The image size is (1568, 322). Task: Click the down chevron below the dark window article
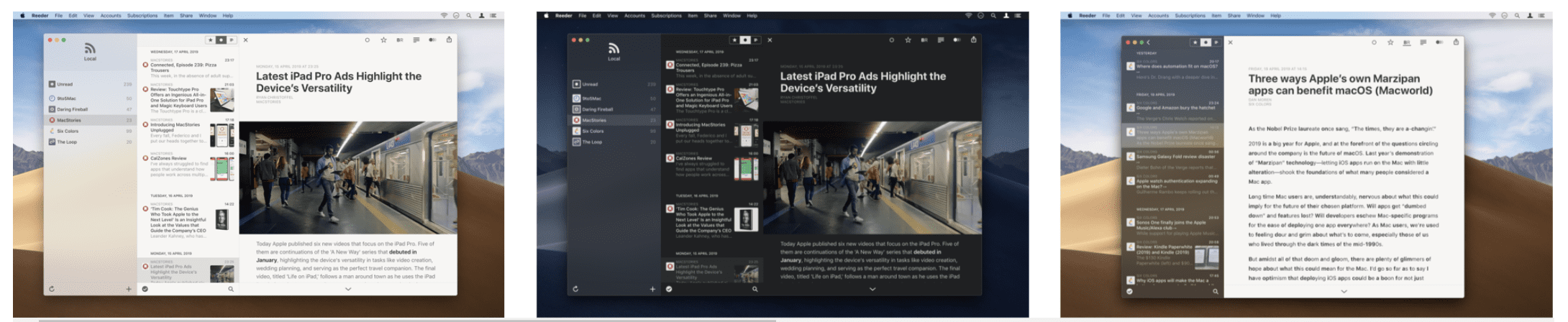(x=872, y=289)
